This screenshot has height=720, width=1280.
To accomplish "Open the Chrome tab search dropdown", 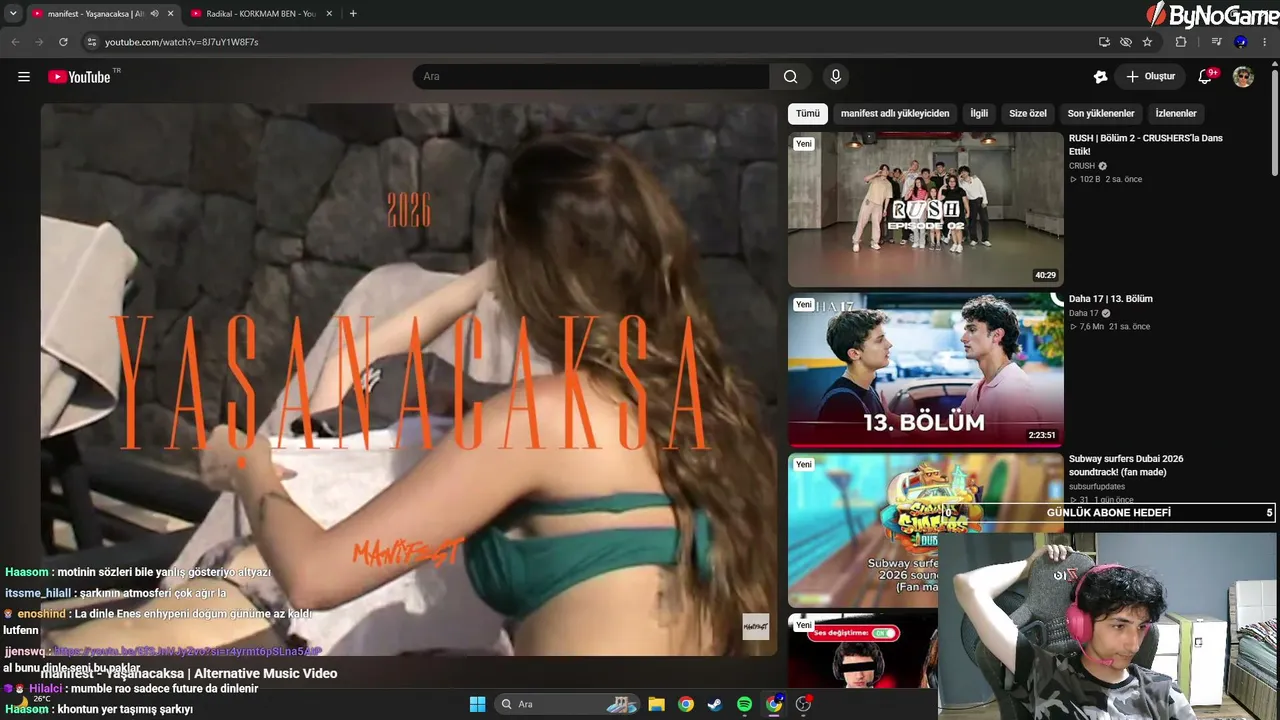I will pos(13,13).
